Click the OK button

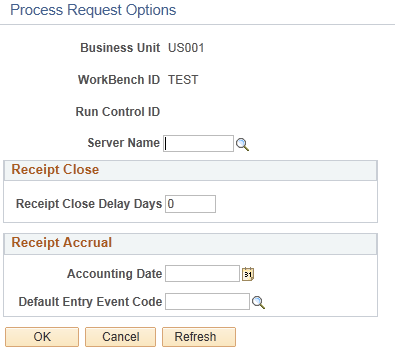(x=42, y=337)
